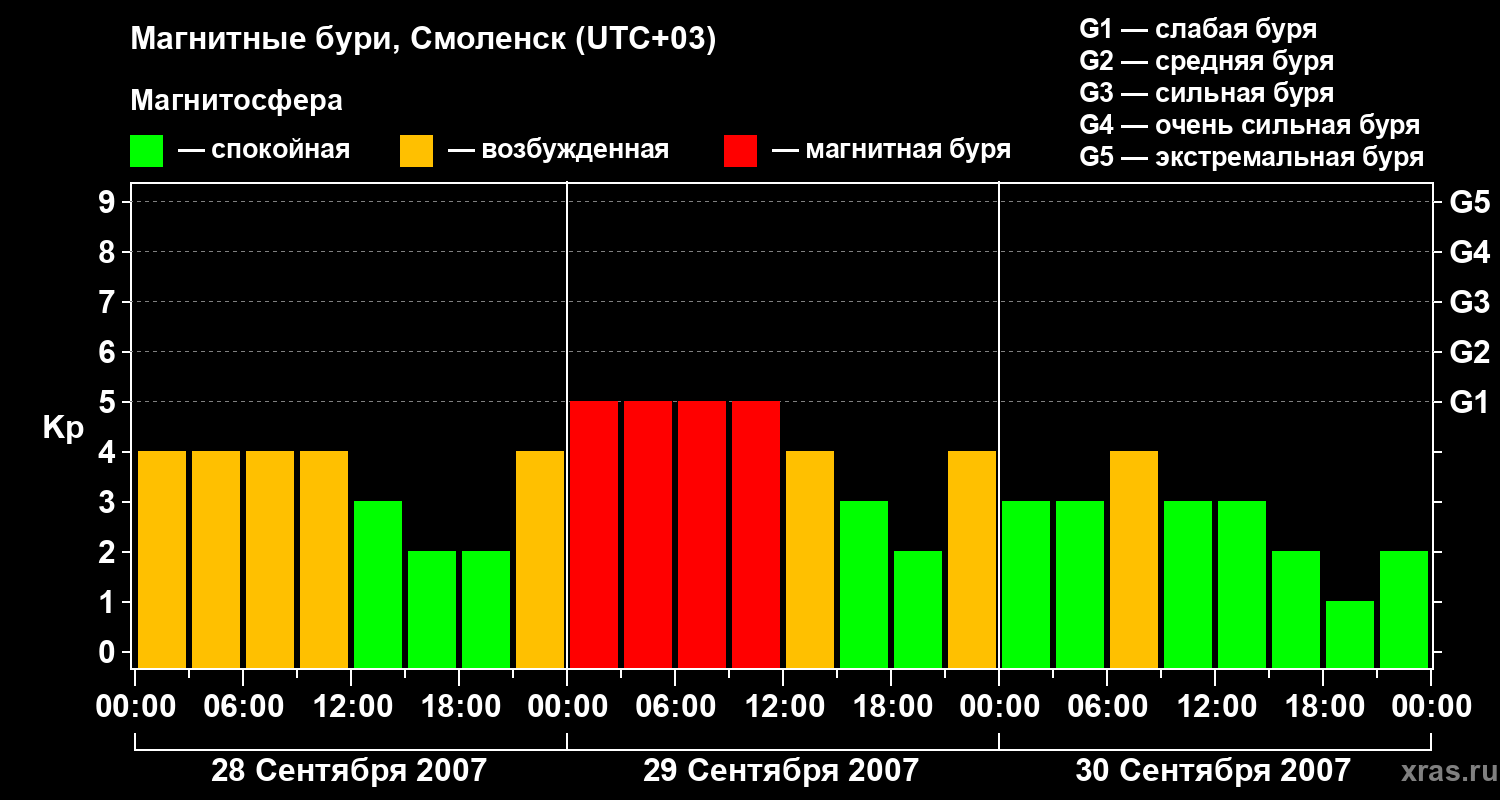Click the 'G3 — сильная буря' description
Viewport: 1500px width, 800px height.
[x=1206, y=93]
